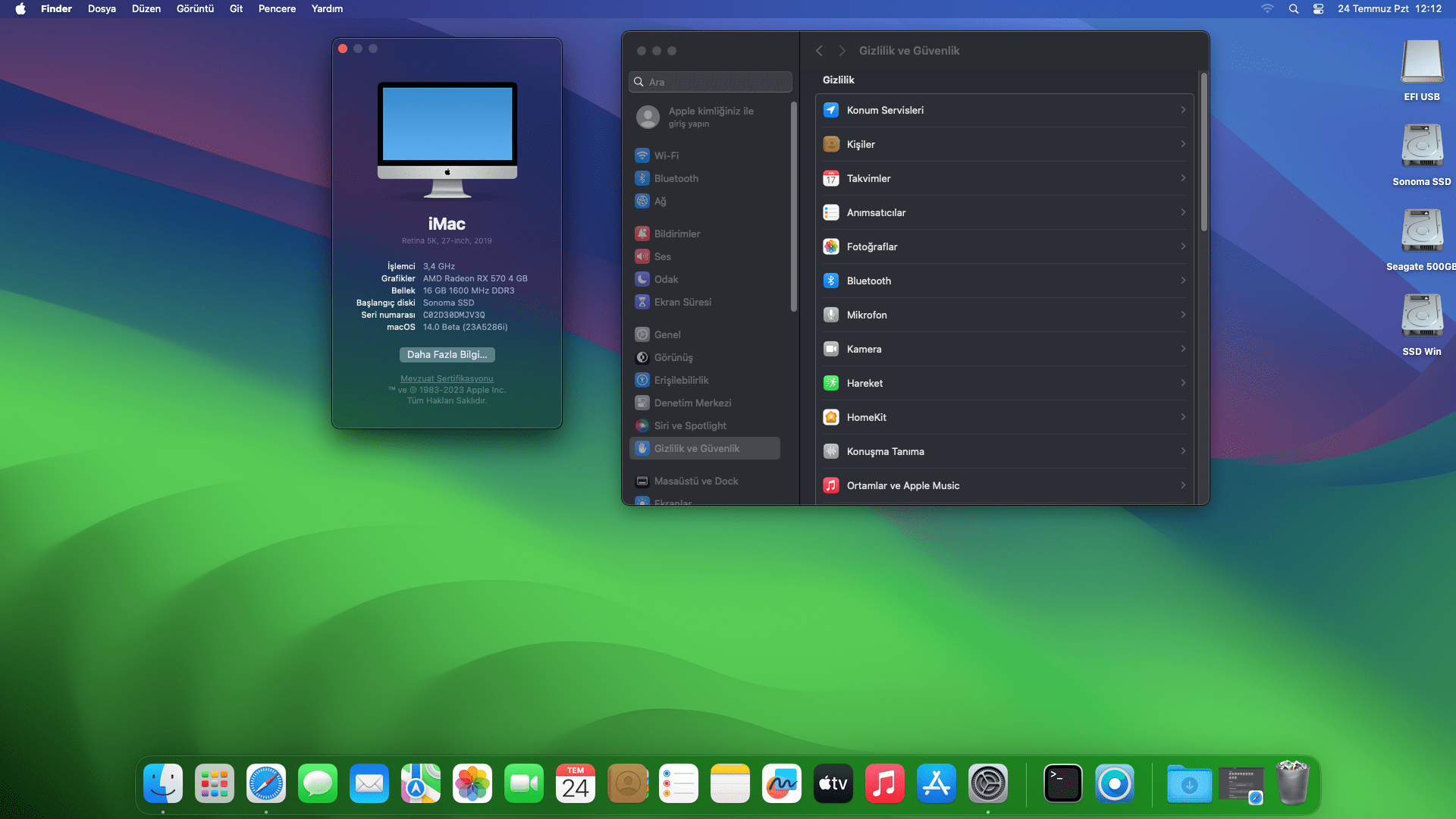Screen dimensions: 1456x819
Task: Open Wi-Fi in settings sidebar
Action: click(666, 155)
